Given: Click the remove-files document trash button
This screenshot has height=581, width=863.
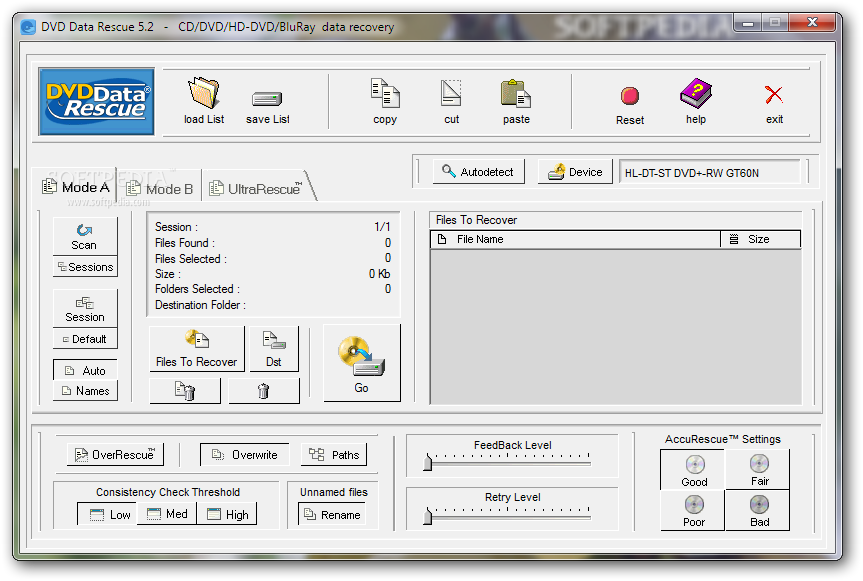Looking at the screenshot, I should [185, 391].
